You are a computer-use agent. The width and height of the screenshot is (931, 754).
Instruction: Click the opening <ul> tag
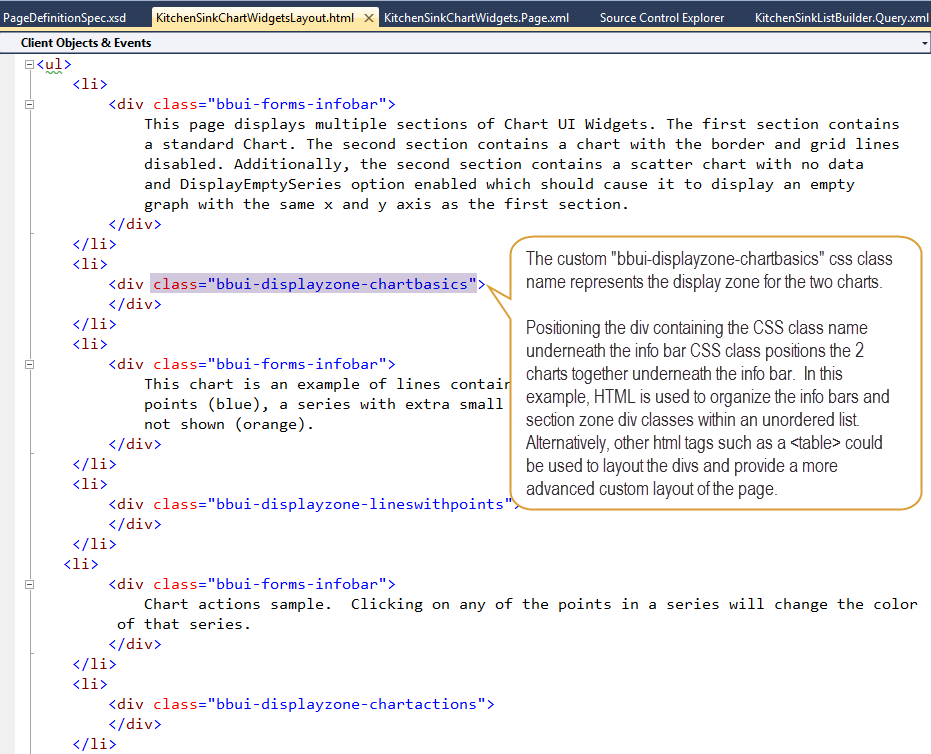coord(54,64)
